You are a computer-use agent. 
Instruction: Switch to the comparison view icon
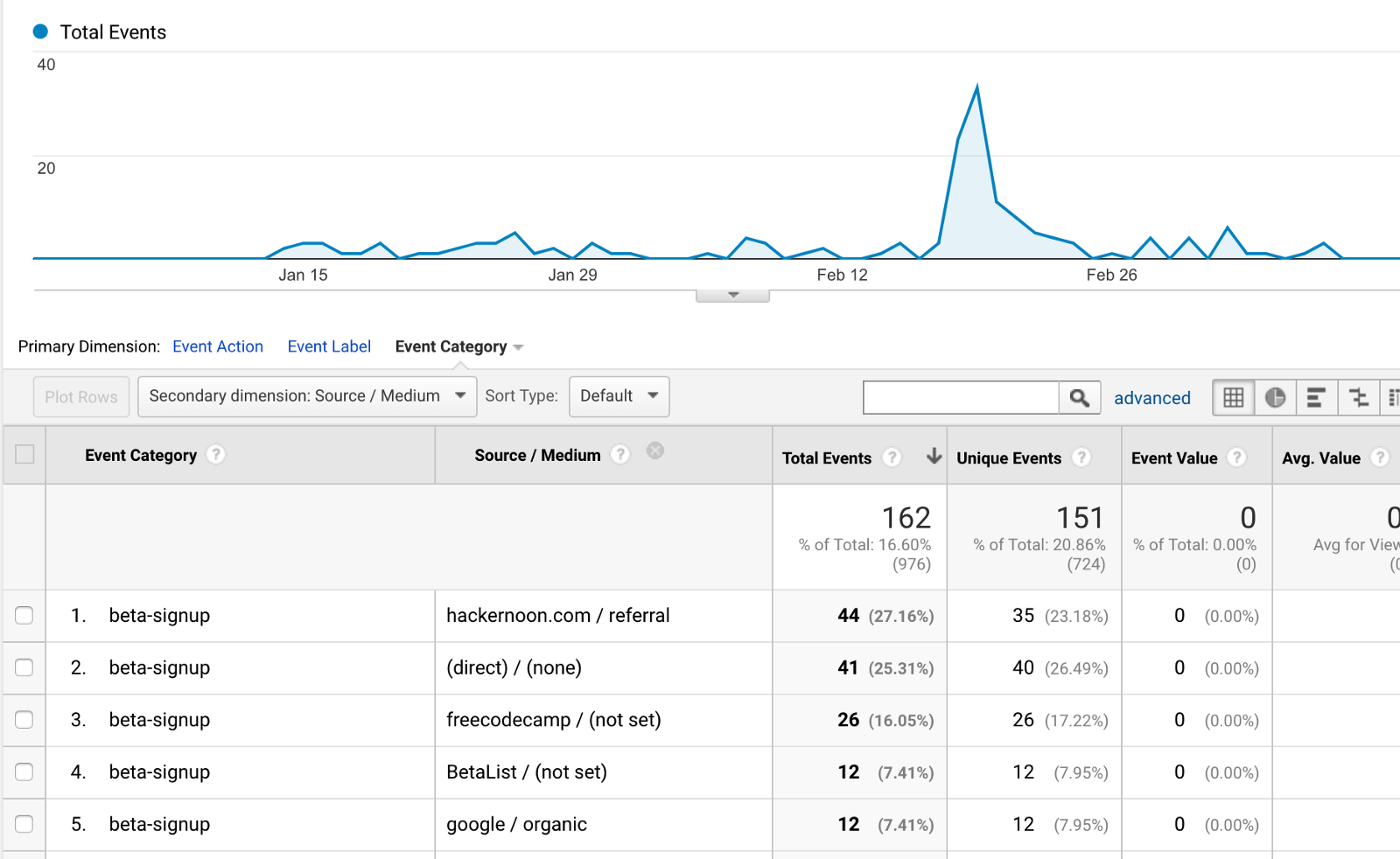[1358, 398]
